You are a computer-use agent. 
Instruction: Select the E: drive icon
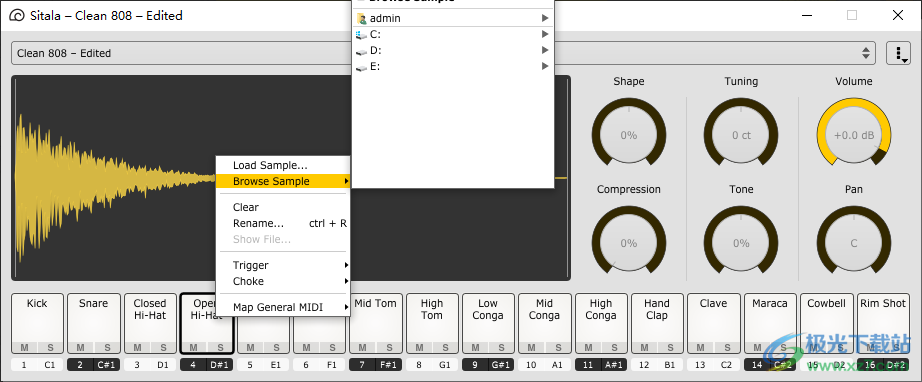[x=362, y=67]
